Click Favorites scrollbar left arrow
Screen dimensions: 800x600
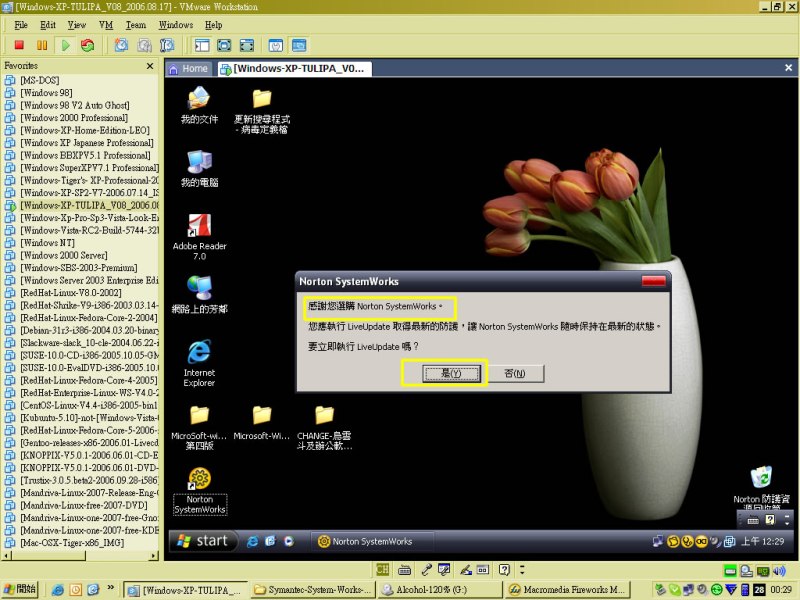[7, 556]
